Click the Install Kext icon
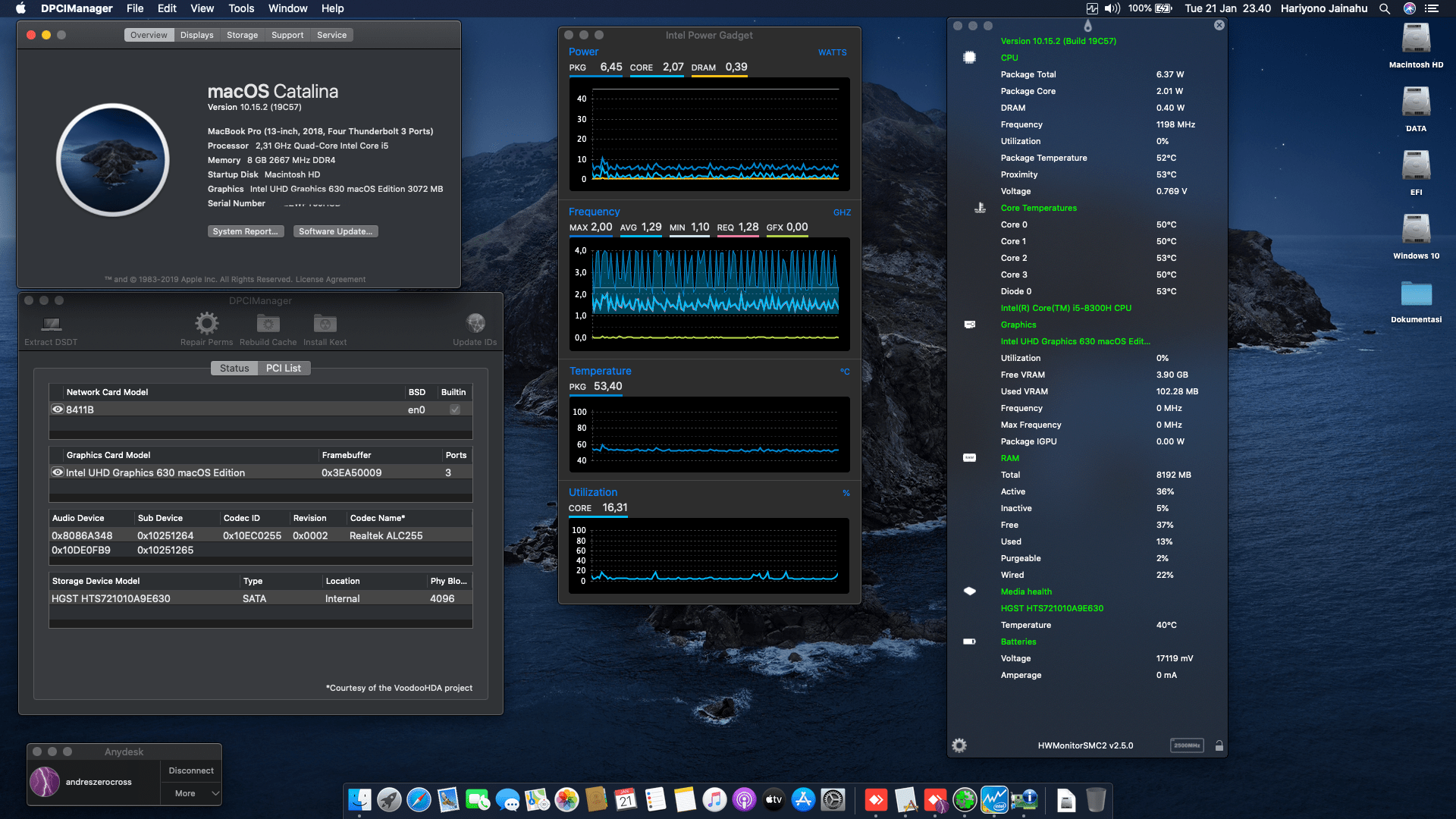Viewport: 1456px width, 819px height. (x=325, y=324)
